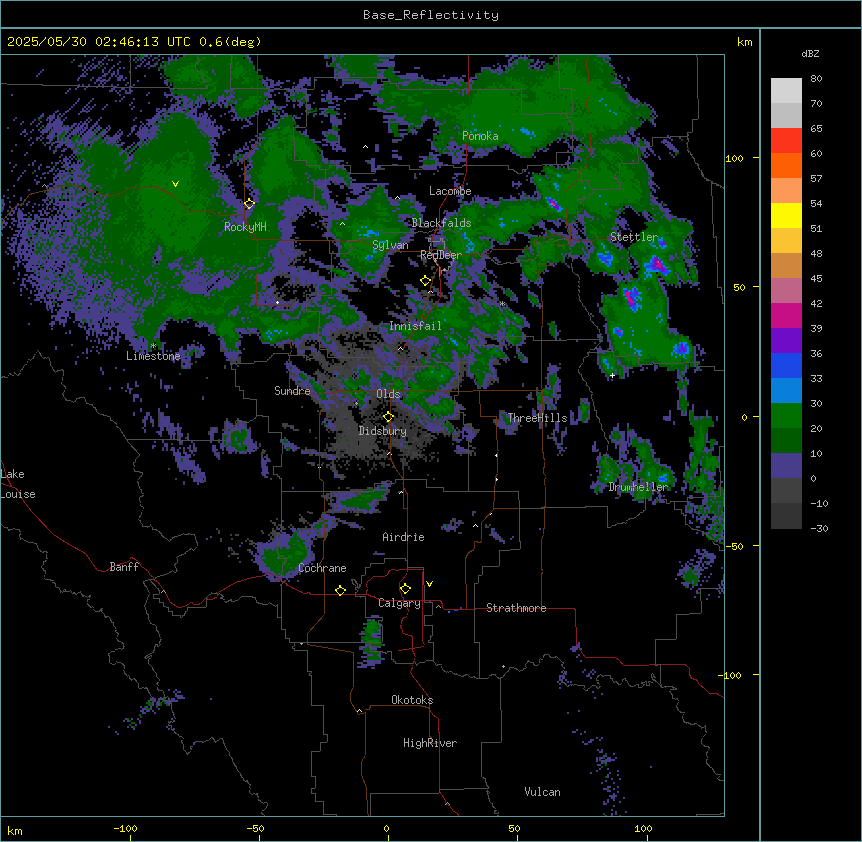Click the 0.6(deg) elevation angle text
Viewport: 862px width, 842px height.
pos(230,42)
